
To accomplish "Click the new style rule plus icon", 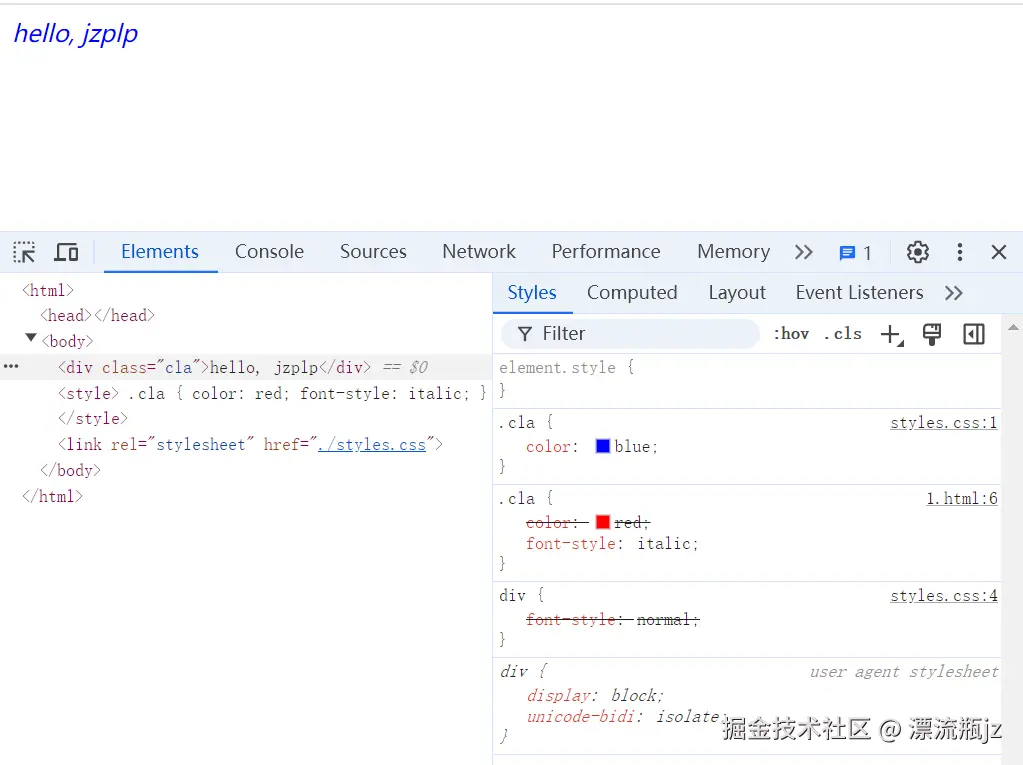I will tap(891, 333).
